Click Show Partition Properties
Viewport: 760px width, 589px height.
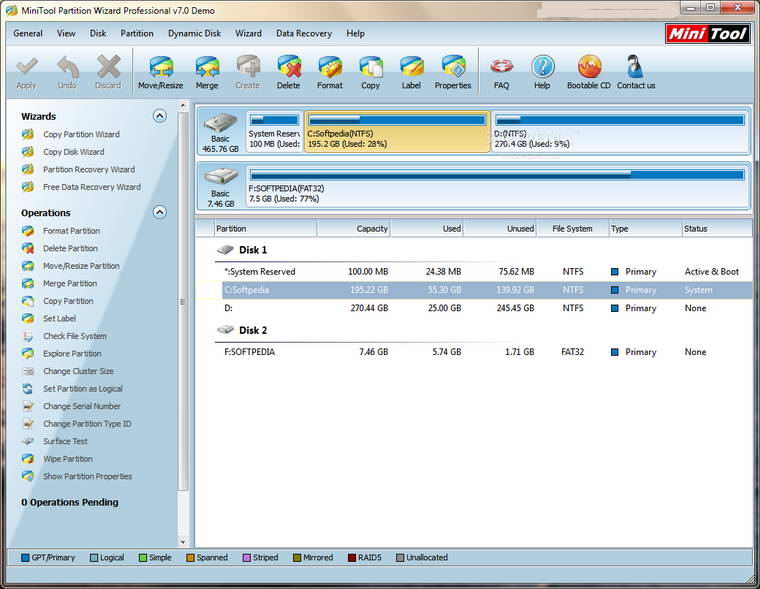[x=88, y=476]
